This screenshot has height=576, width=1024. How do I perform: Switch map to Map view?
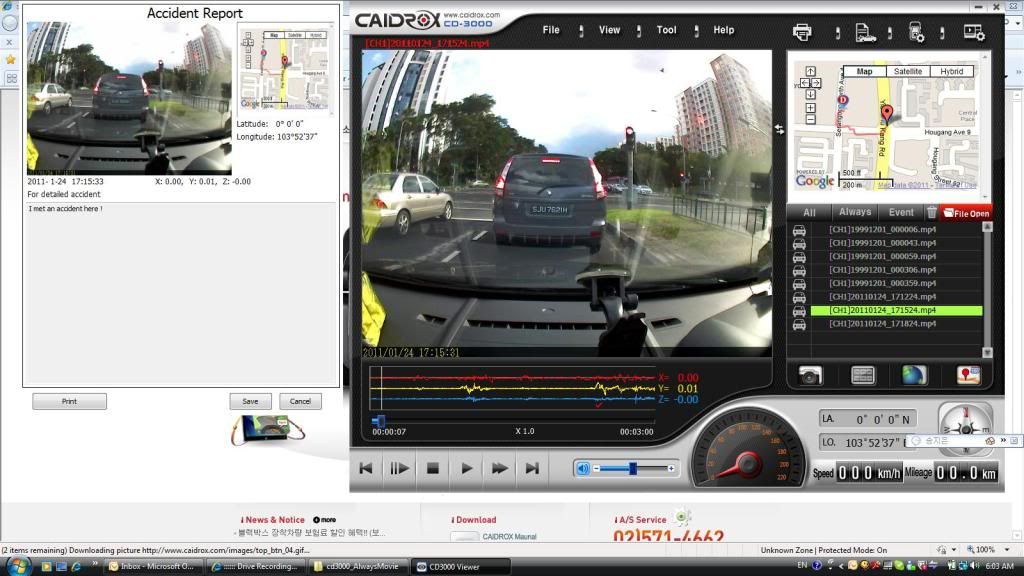point(864,71)
